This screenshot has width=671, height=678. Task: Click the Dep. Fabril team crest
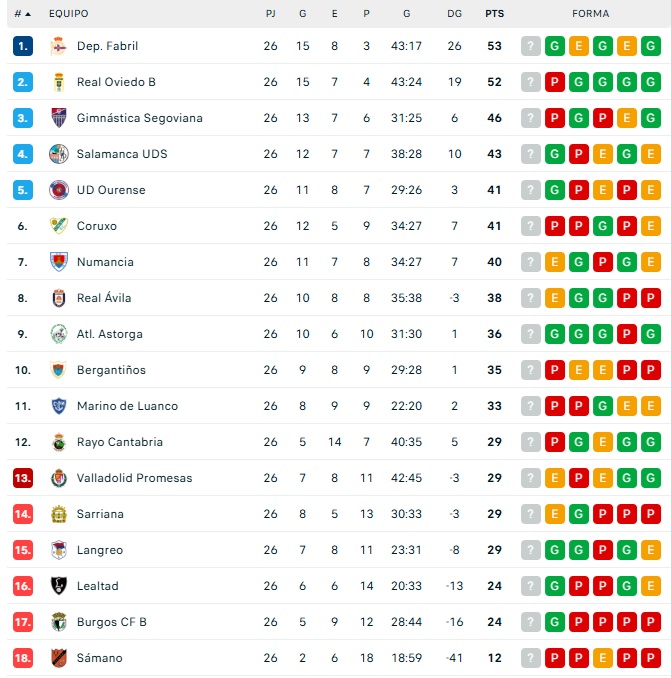coord(58,46)
